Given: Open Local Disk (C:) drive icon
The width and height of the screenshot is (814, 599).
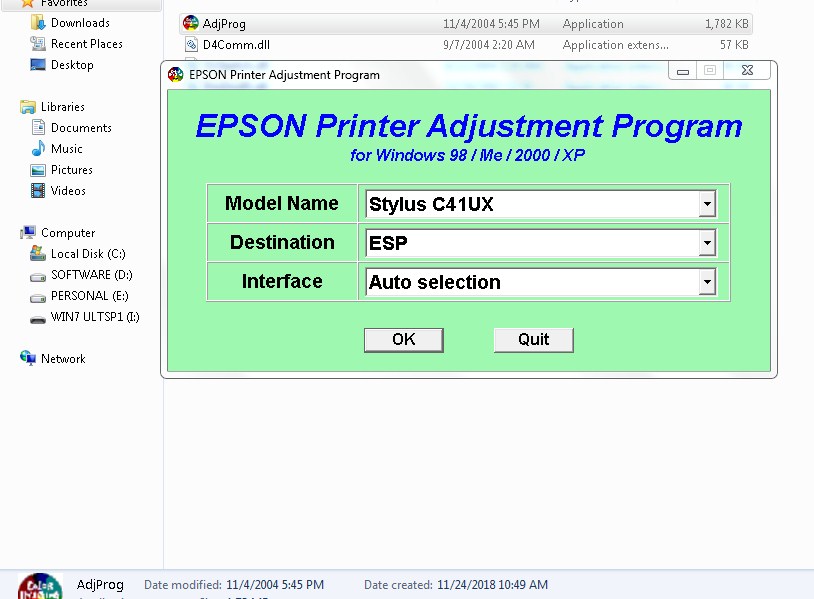Looking at the screenshot, I should click(x=38, y=253).
